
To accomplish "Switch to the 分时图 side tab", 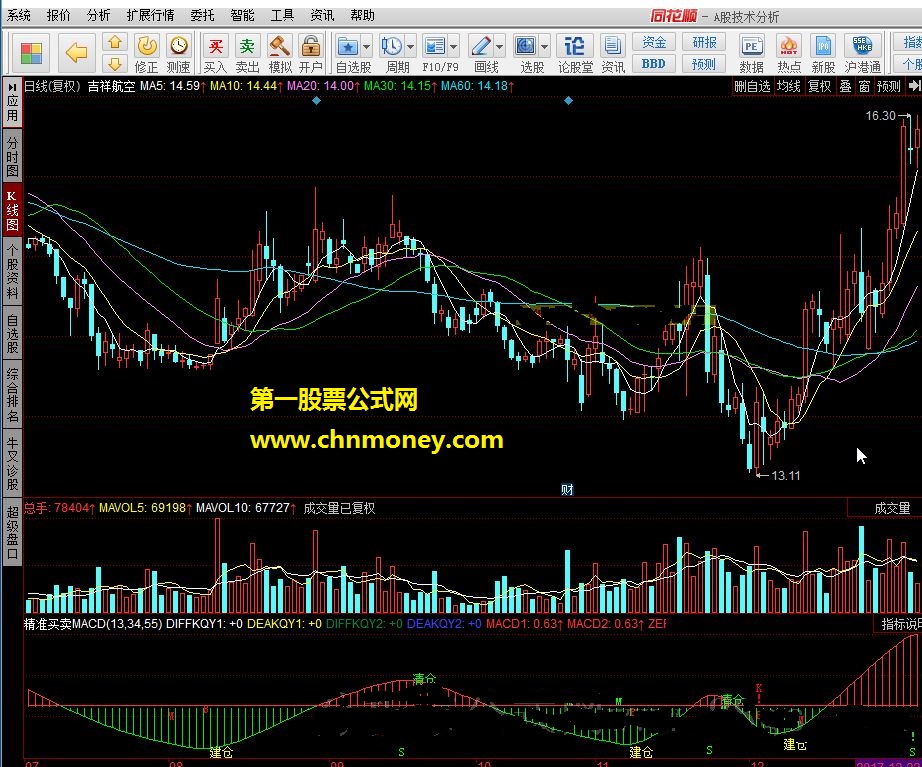I will point(12,156).
